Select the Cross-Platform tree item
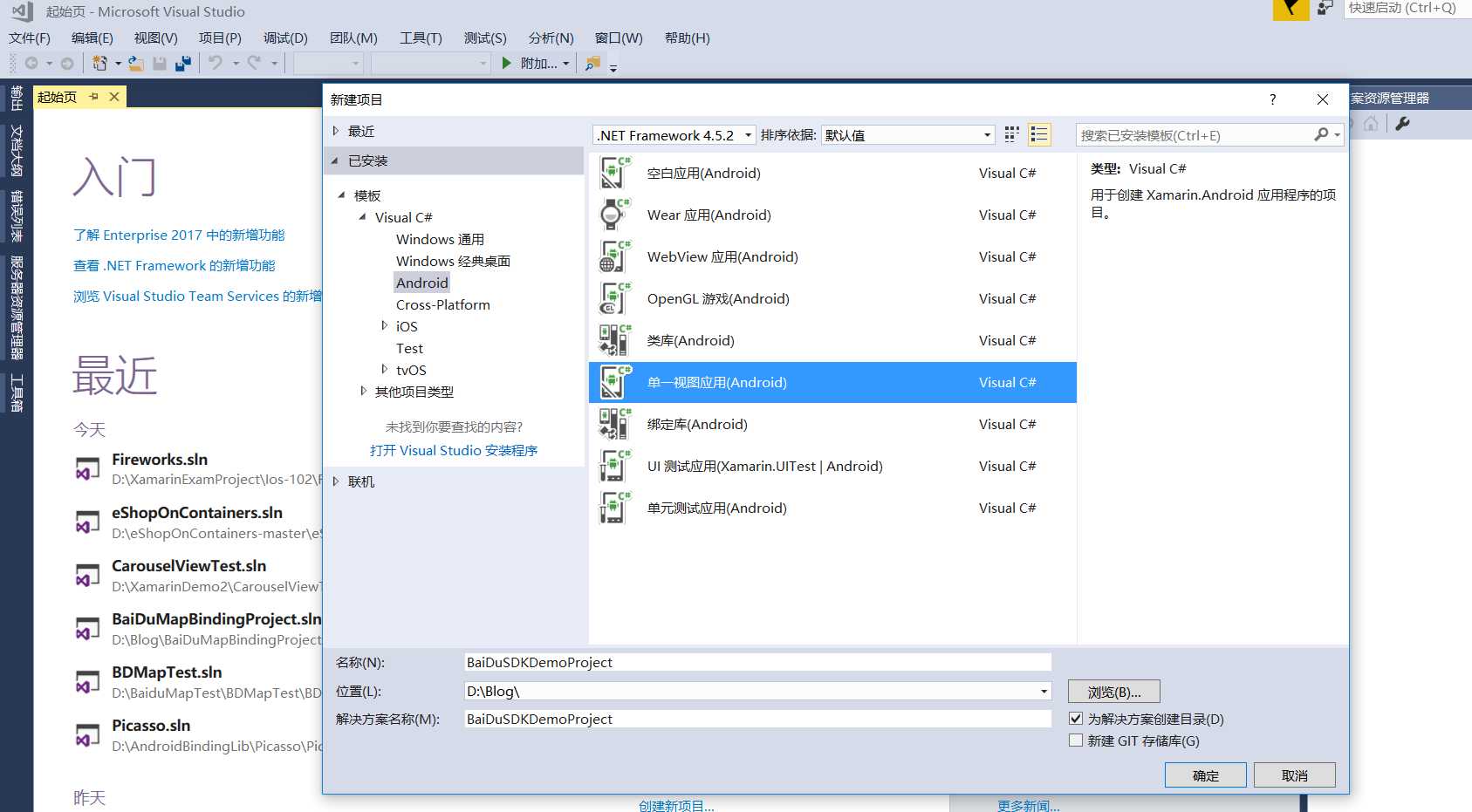This screenshot has height=812, width=1472. (x=443, y=304)
